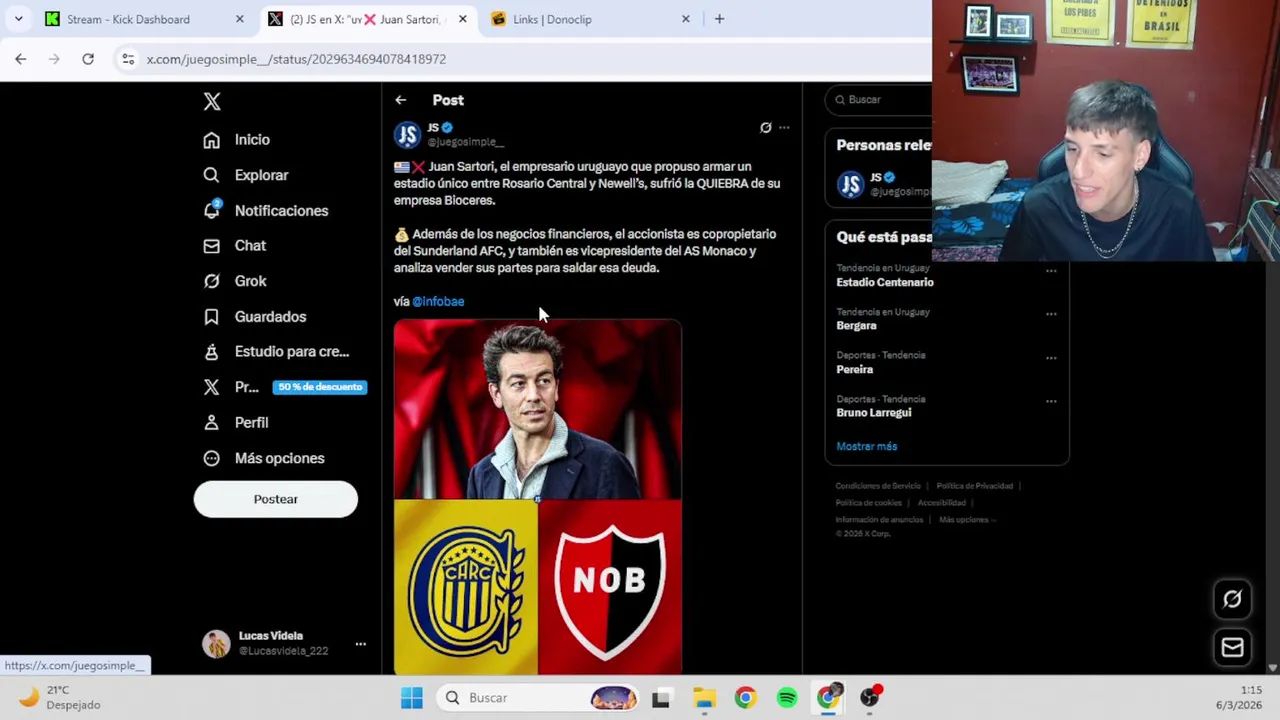1280x720 pixels.
Task: Open options for Estadio Centenario trend
Action: click(1051, 271)
